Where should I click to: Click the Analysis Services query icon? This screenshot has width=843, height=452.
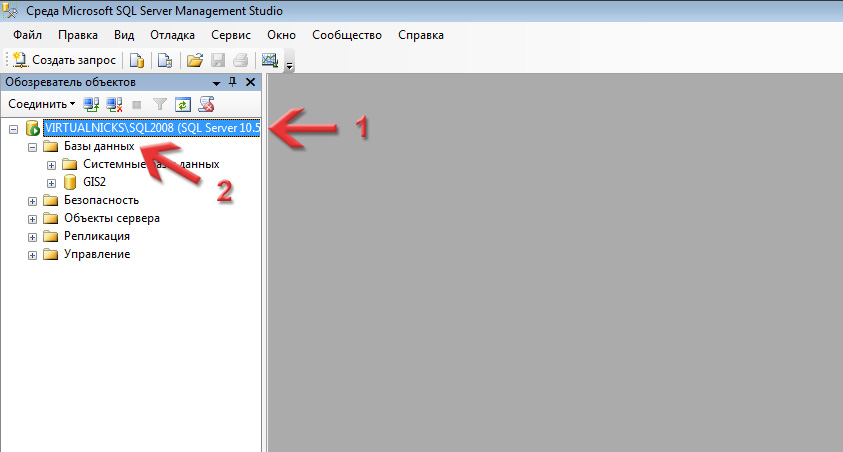(165, 60)
